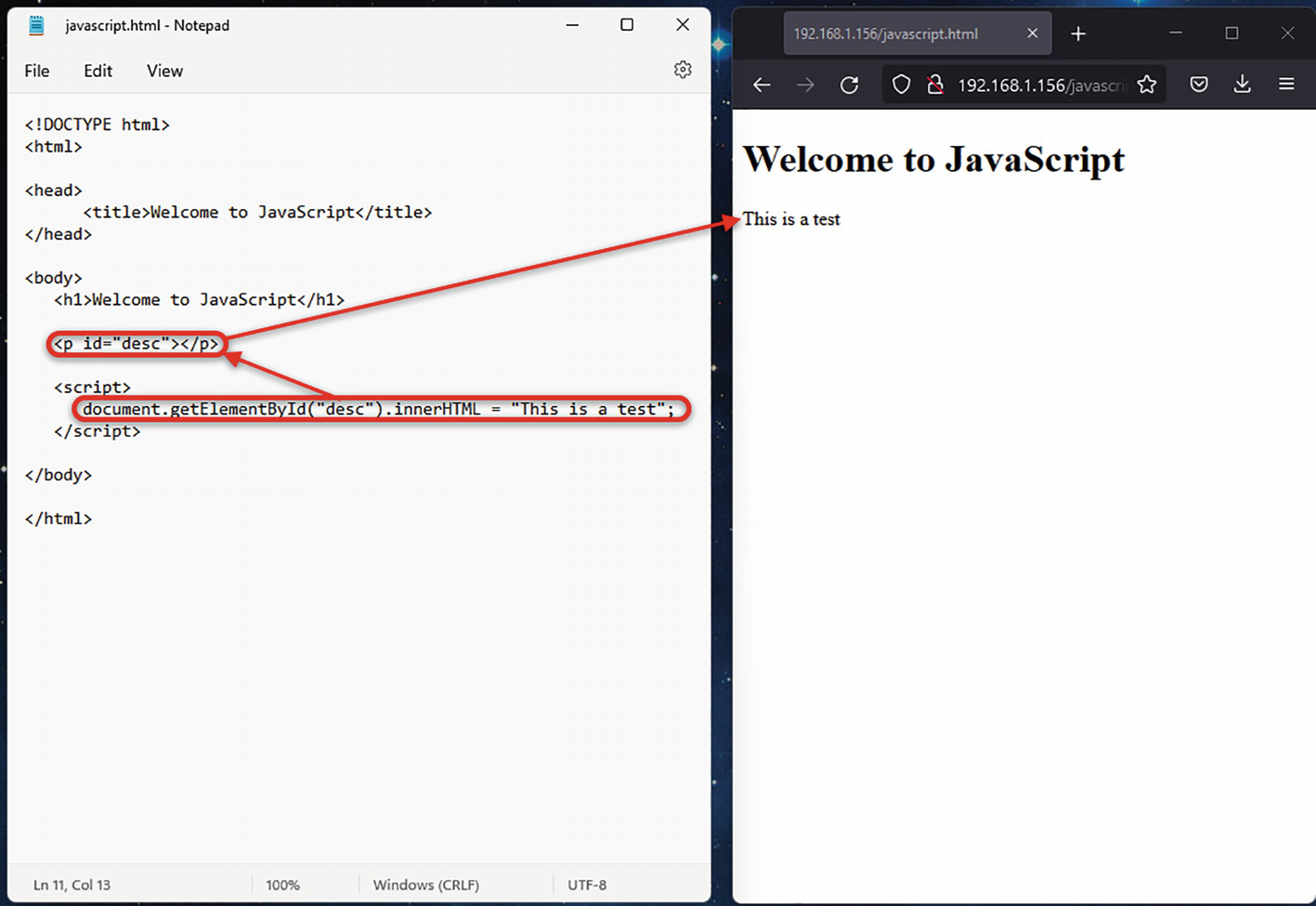Open the Pocket save icon
The image size is (1316, 906).
point(1199,85)
